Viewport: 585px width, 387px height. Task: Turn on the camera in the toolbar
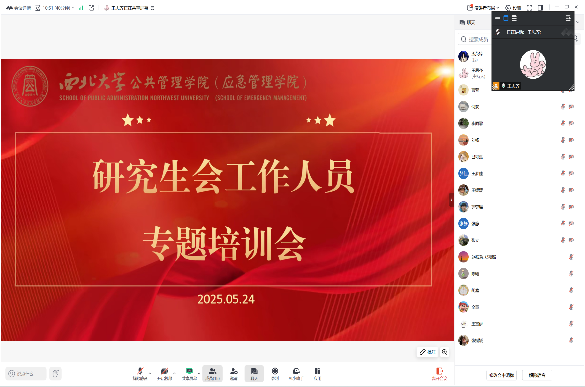[x=164, y=373]
